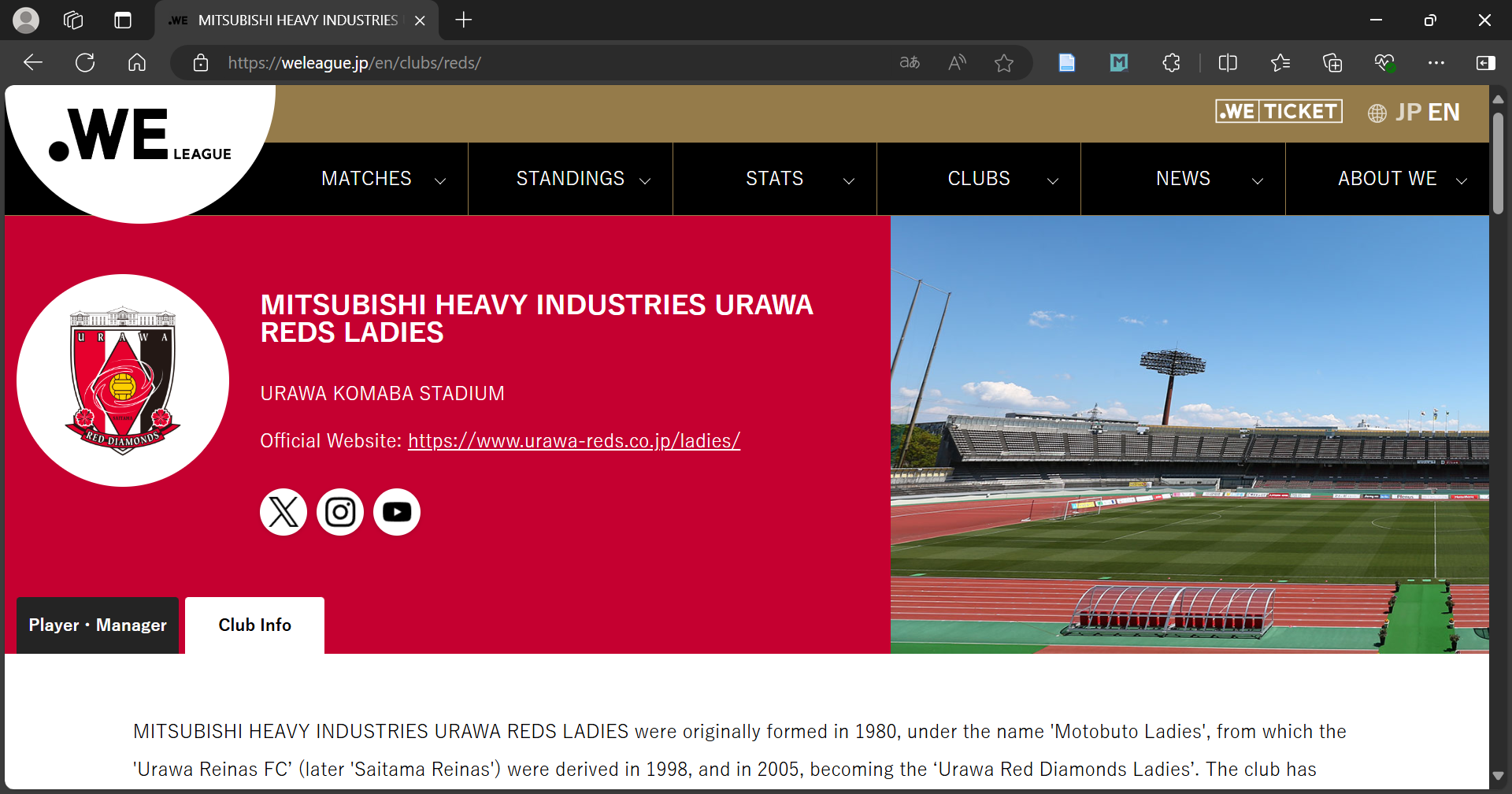Toggle the browser sidebar
The image size is (1512, 794).
click(x=1486, y=62)
